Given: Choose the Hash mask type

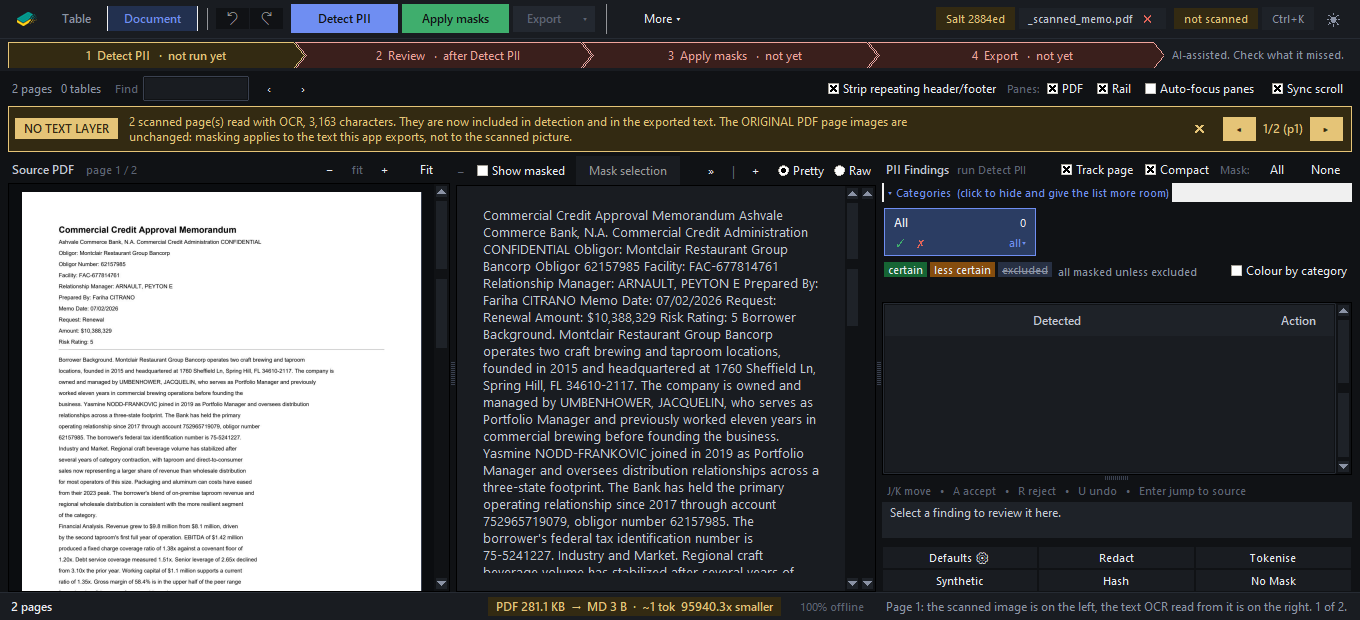Looking at the screenshot, I should pos(1116,581).
